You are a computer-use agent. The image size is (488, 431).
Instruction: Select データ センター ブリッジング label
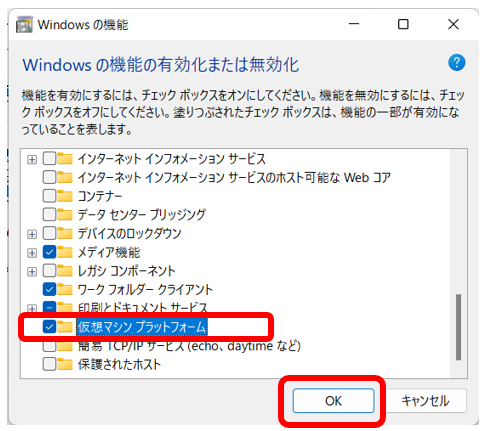[x=142, y=215]
